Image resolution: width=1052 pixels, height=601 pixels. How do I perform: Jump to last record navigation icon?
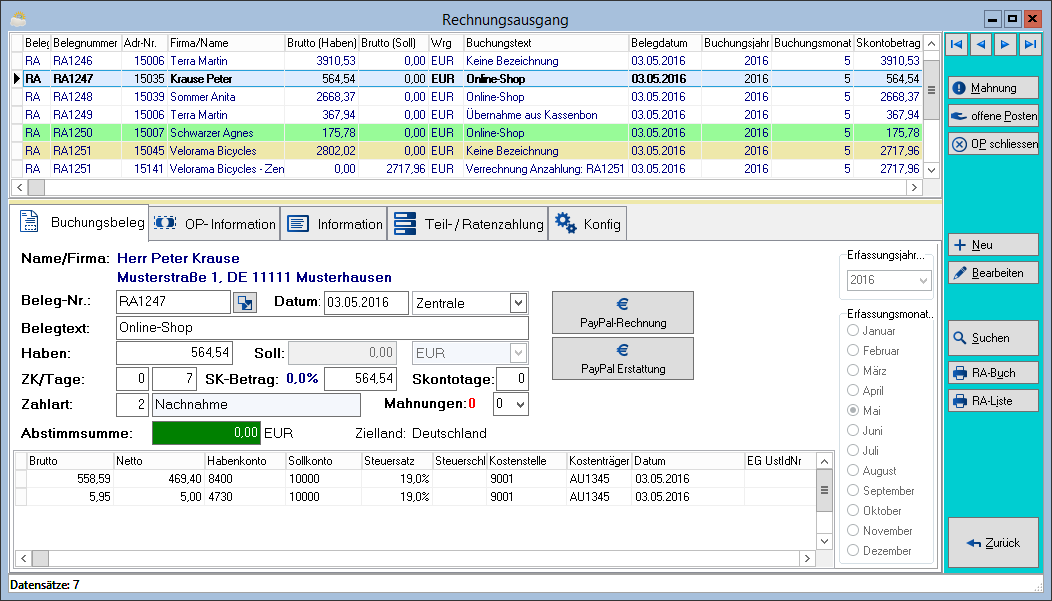(x=1029, y=44)
